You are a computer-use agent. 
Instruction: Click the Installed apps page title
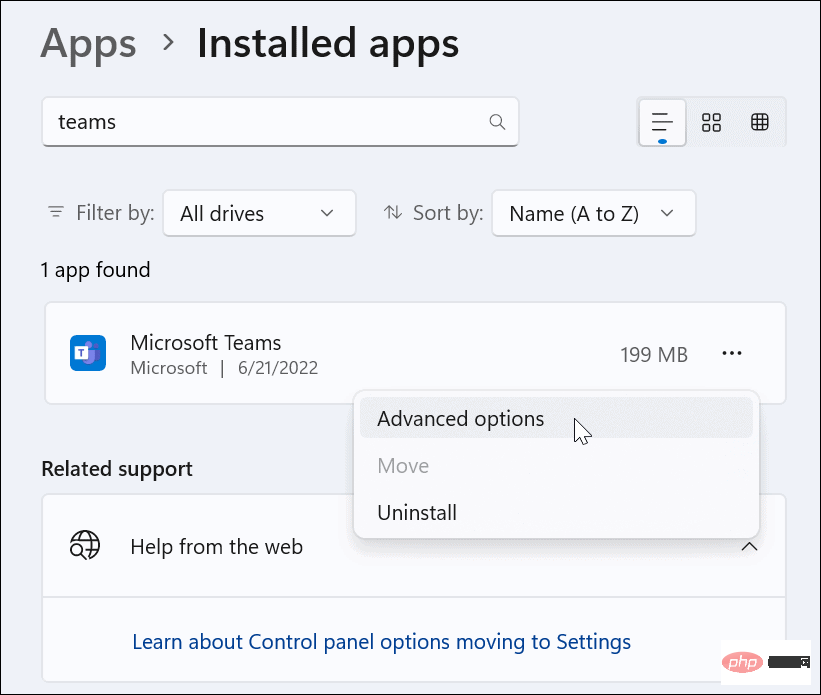[328, 44]
